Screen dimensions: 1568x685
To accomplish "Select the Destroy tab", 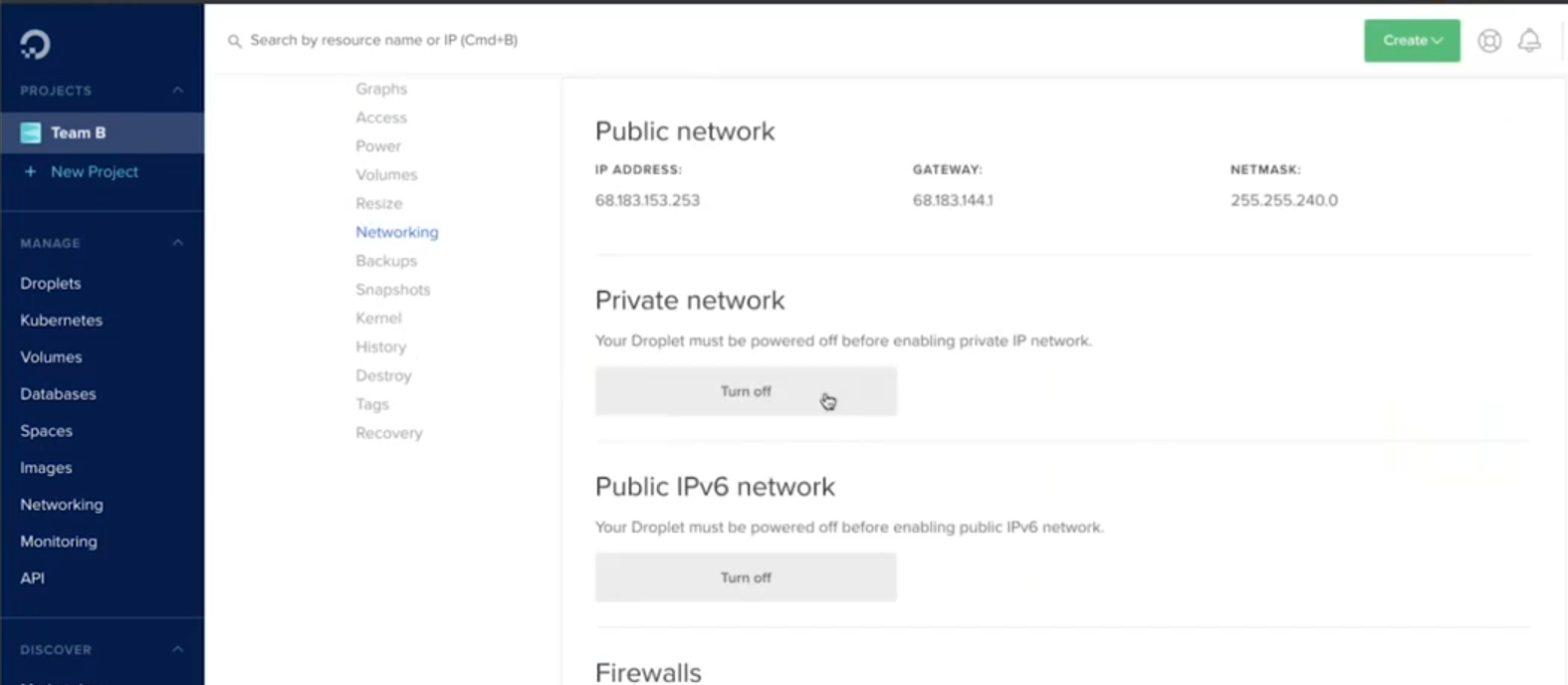I will (383, 375).
